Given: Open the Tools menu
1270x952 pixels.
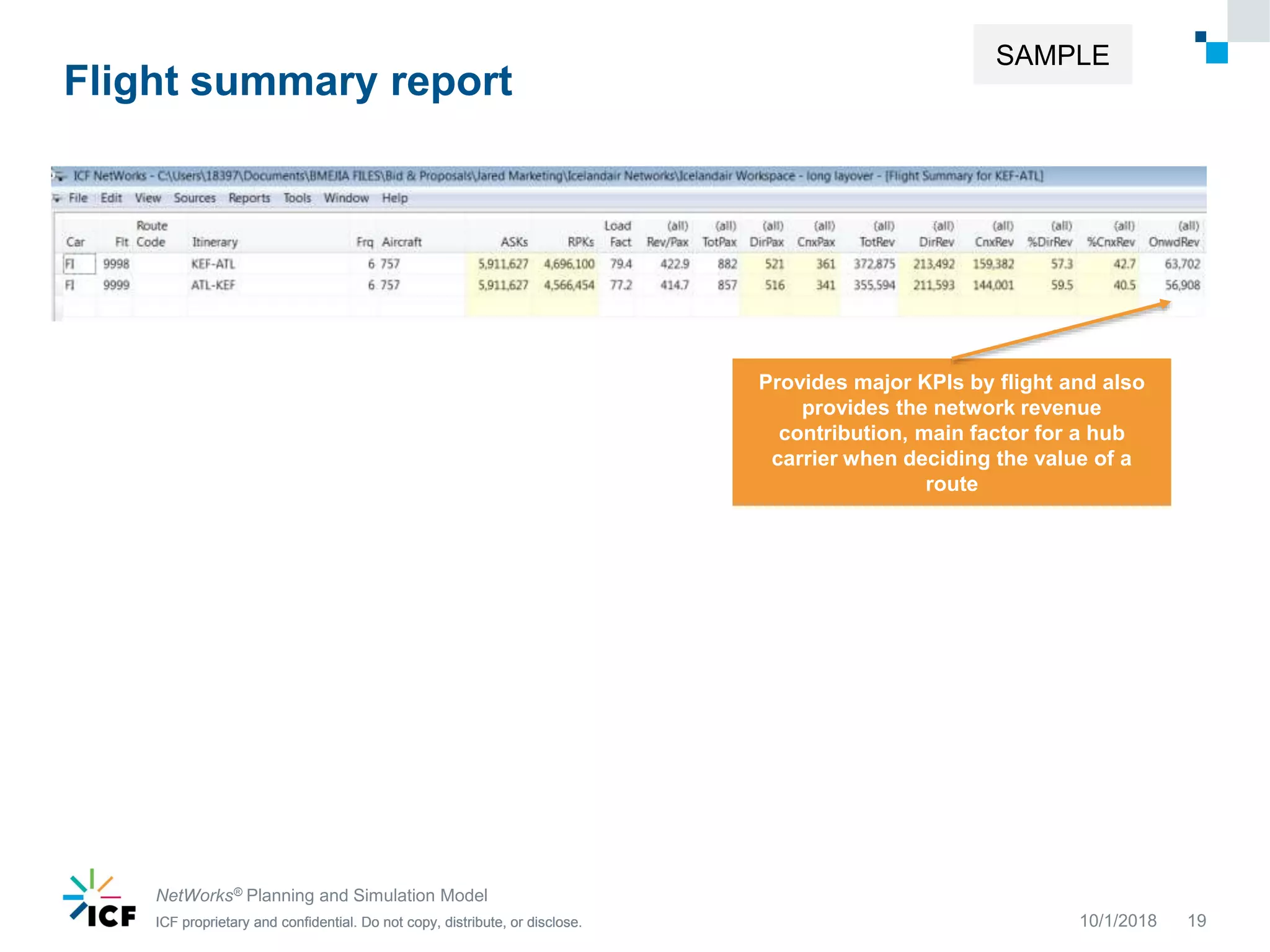Looking at the screenshot, I should 297,198.
